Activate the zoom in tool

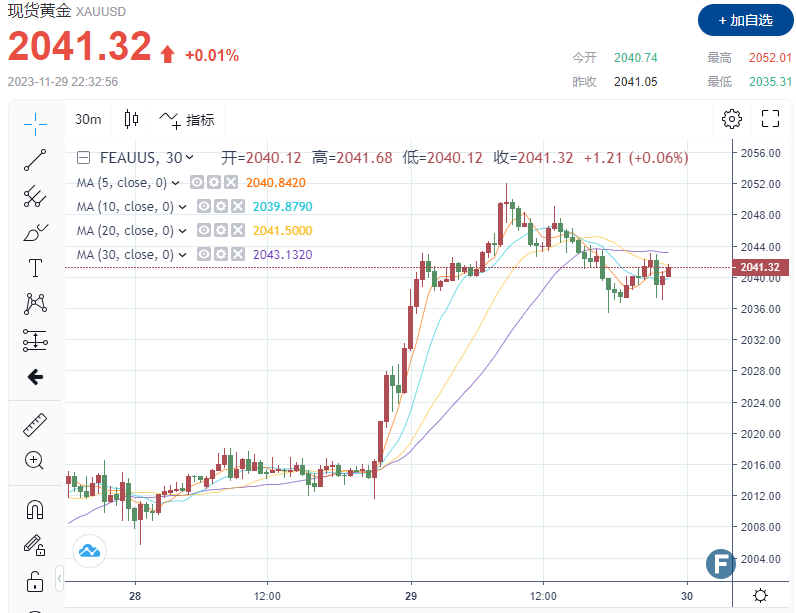(x=35, y=461)
